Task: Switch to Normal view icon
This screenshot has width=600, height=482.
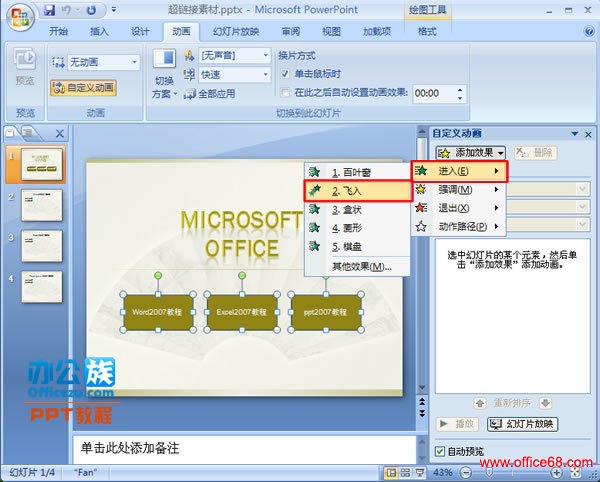Action: coord(391,473)
